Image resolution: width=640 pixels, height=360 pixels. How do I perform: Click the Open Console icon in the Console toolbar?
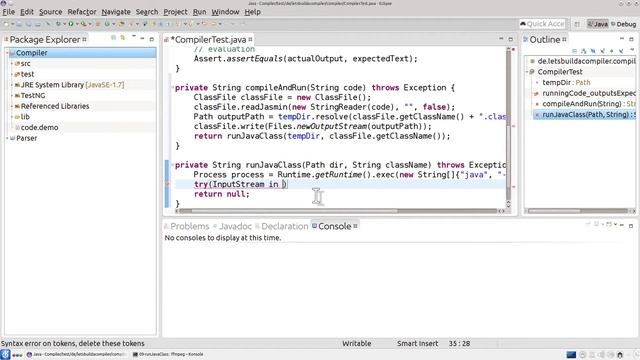(609, 224)
